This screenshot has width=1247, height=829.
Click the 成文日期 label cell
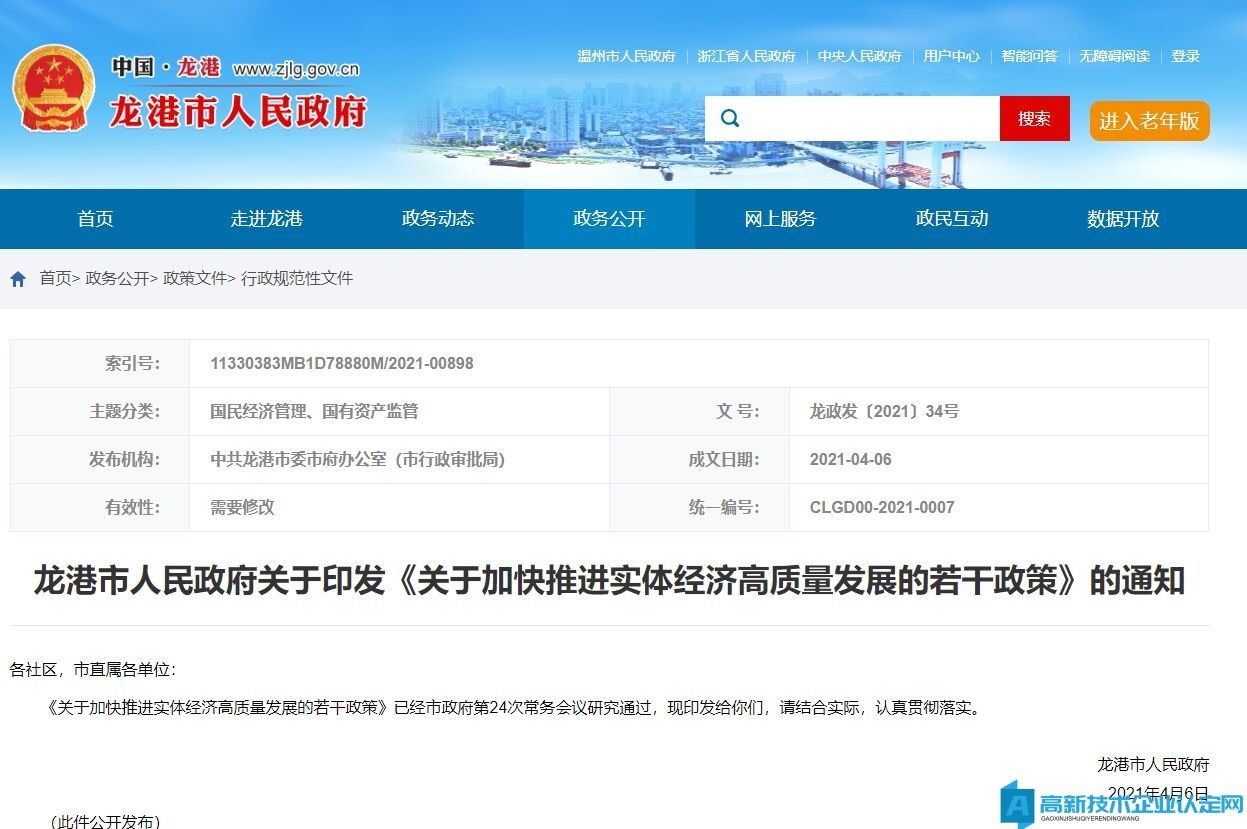pos(700,460)
